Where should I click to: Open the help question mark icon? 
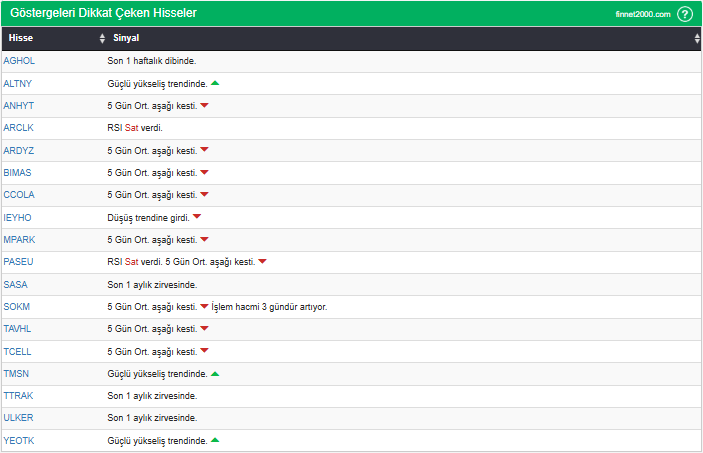click(x=685, y=14)
